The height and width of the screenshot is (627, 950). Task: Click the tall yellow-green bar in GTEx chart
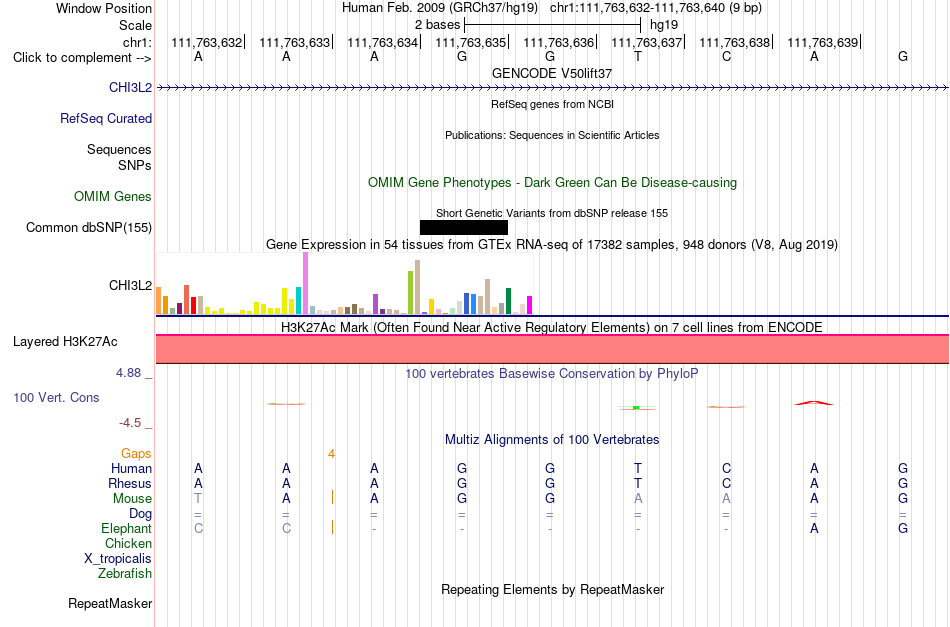410,292
